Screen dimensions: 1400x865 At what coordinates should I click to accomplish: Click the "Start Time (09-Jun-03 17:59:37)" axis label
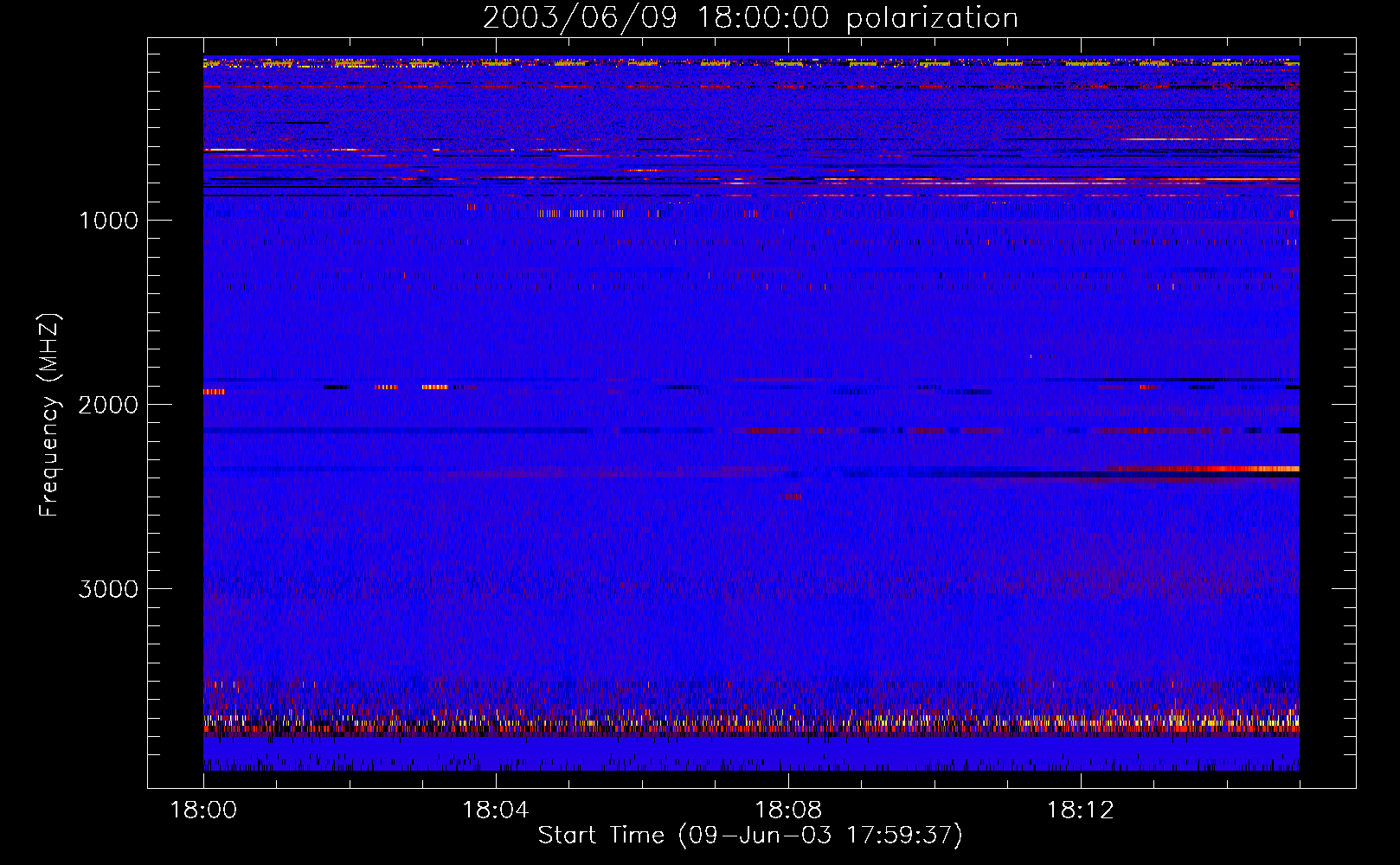point(750,836)
